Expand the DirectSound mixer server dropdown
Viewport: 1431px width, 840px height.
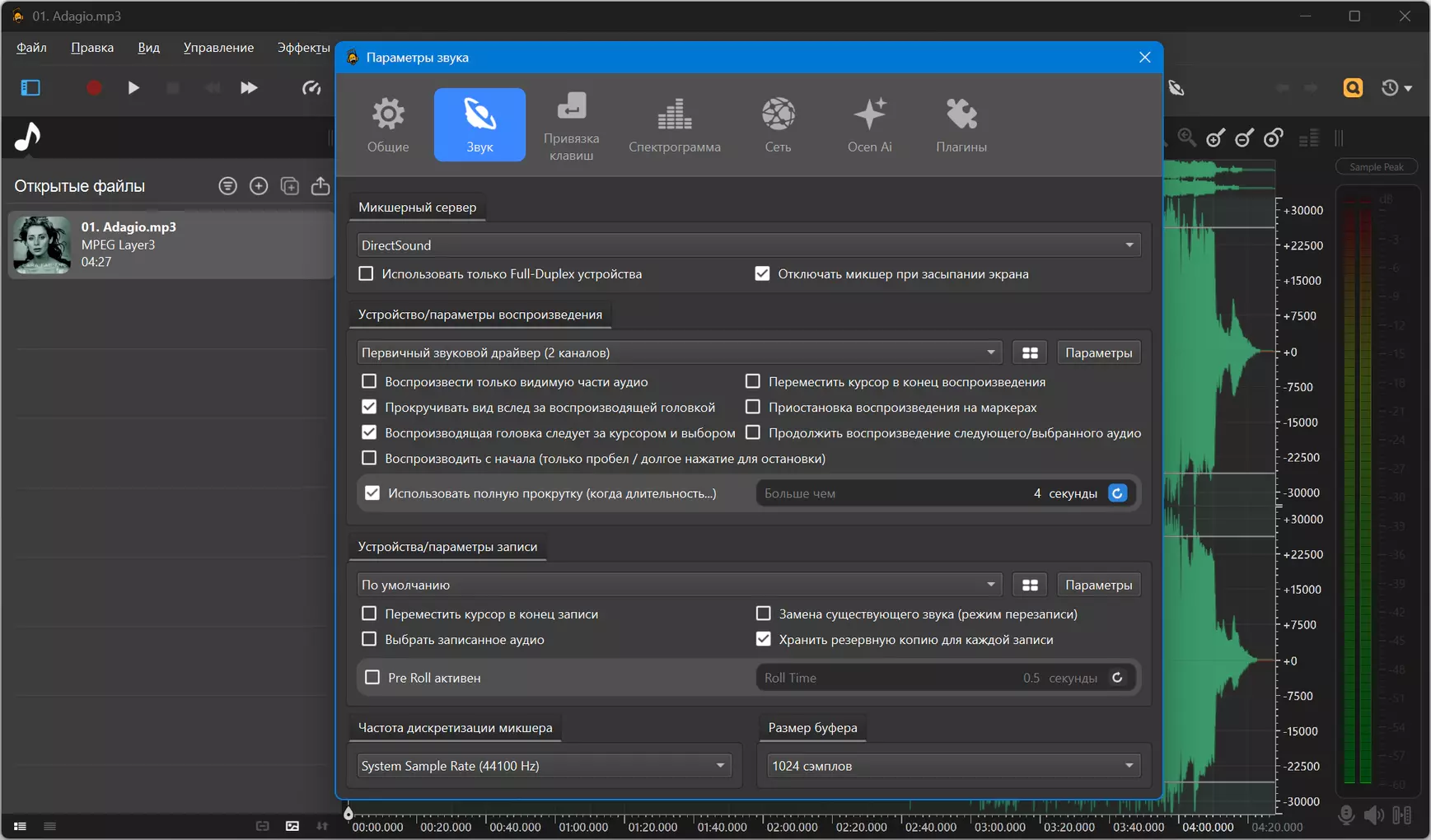(x=749, y=245)
